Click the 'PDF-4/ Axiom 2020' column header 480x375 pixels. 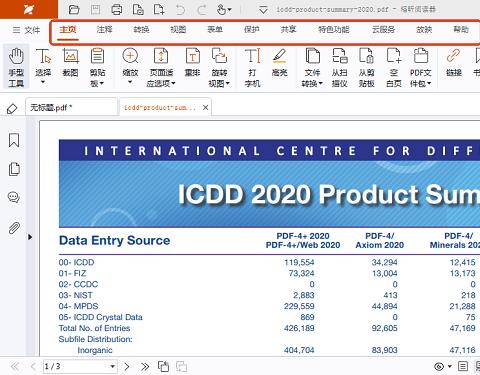point(380,240)
